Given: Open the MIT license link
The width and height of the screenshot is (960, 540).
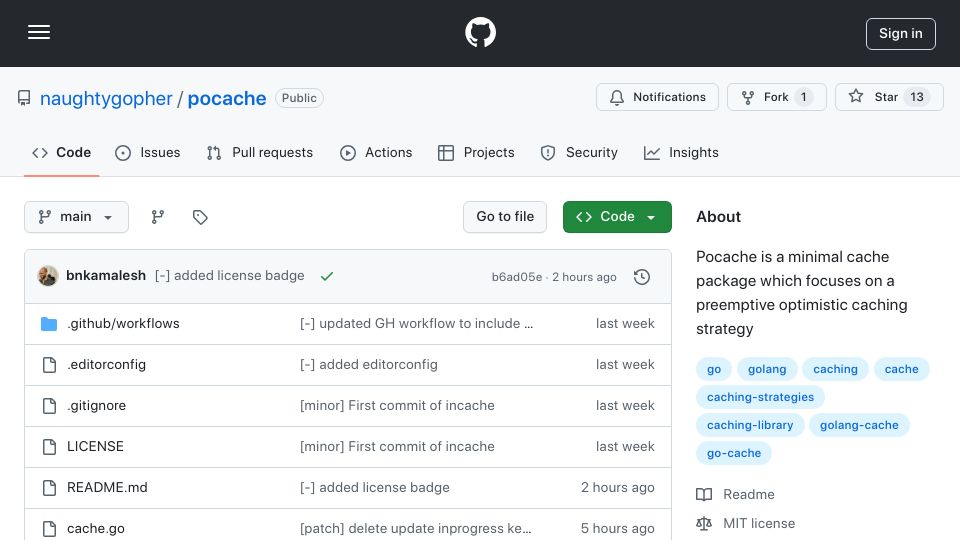Looking at the screenshot, I should click(746, 523).
